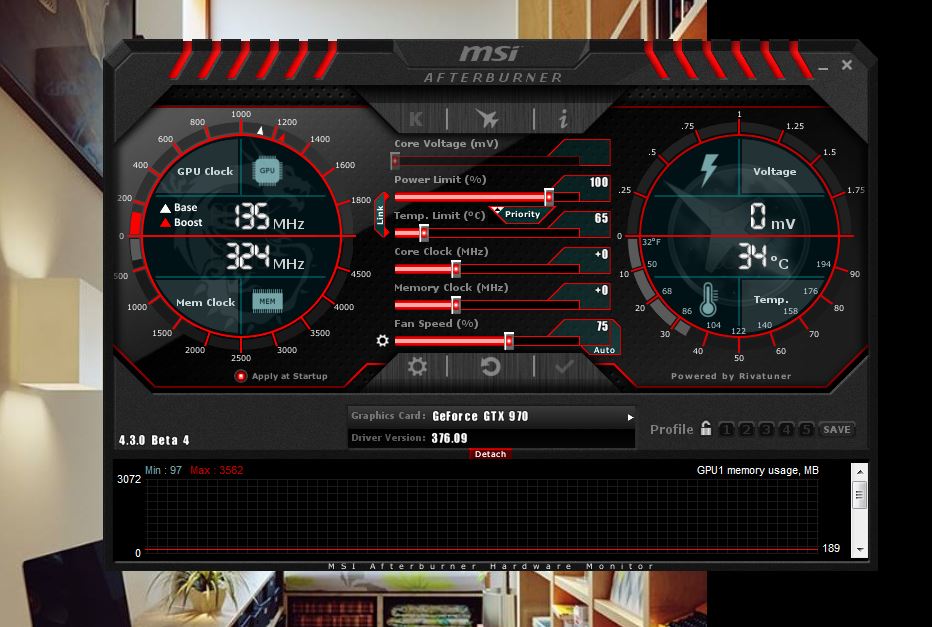Open Afterburner settings gear icon

[417, 367]
